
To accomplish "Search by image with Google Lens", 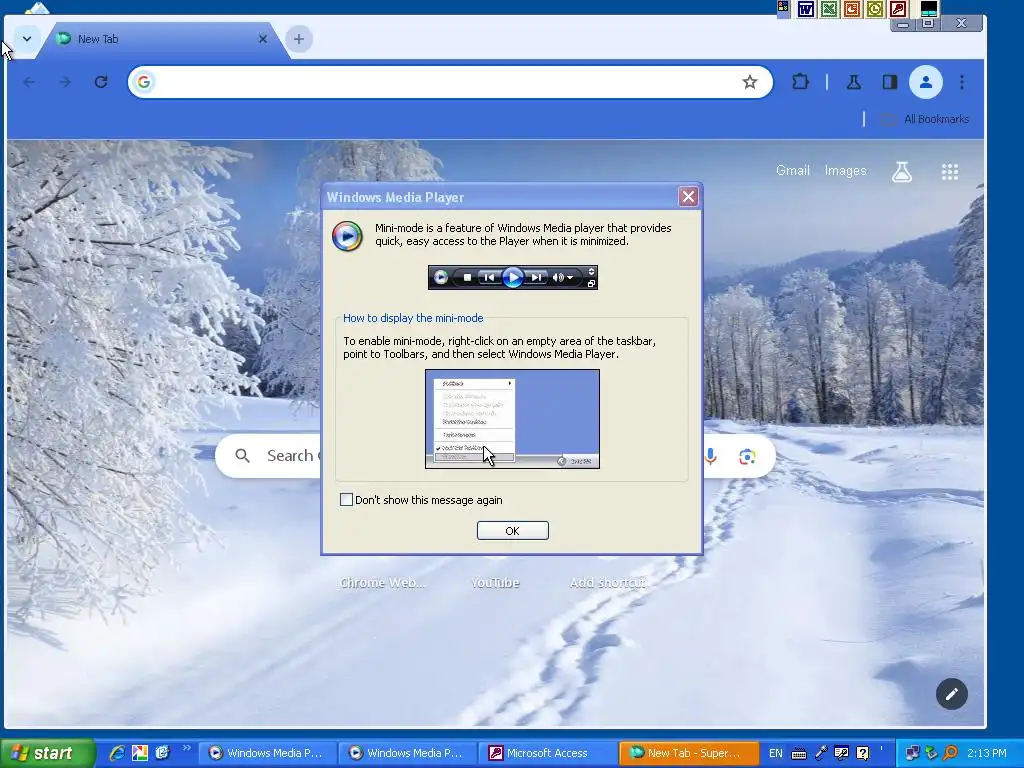I will (x=747, y=456).
